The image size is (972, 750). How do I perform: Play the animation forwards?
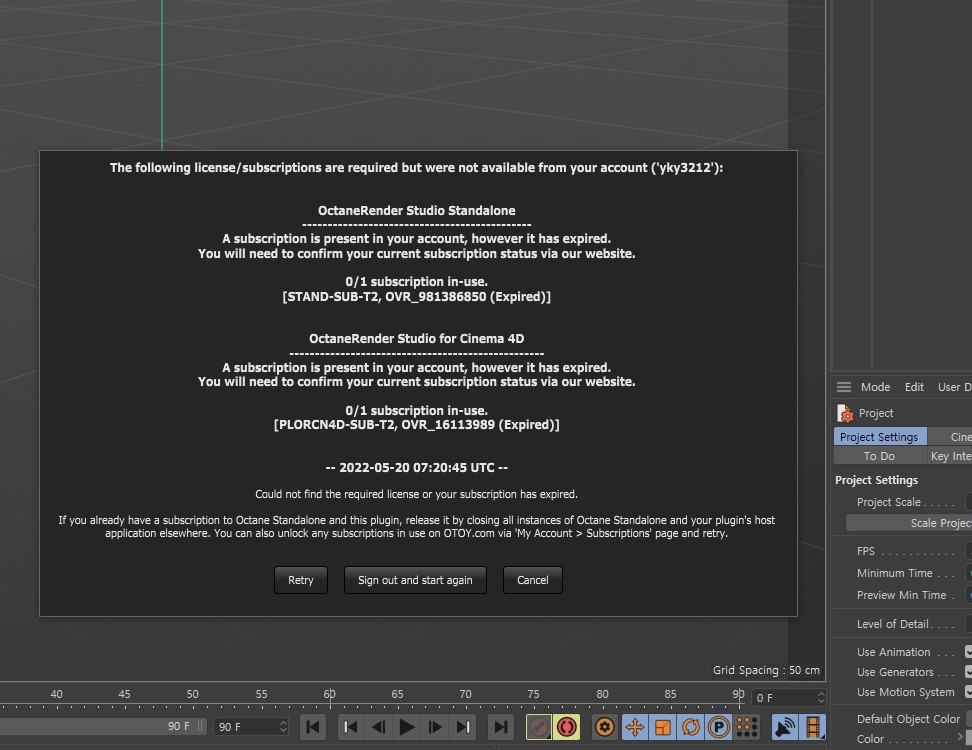(407, 727)
